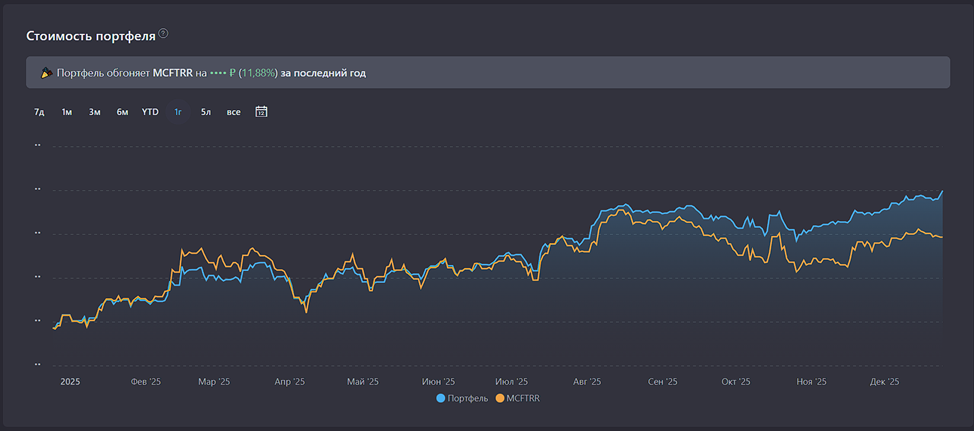This screenshot has width=974, height=431.
Task: Click the blue Портфель legend dot
Action: 441,398
